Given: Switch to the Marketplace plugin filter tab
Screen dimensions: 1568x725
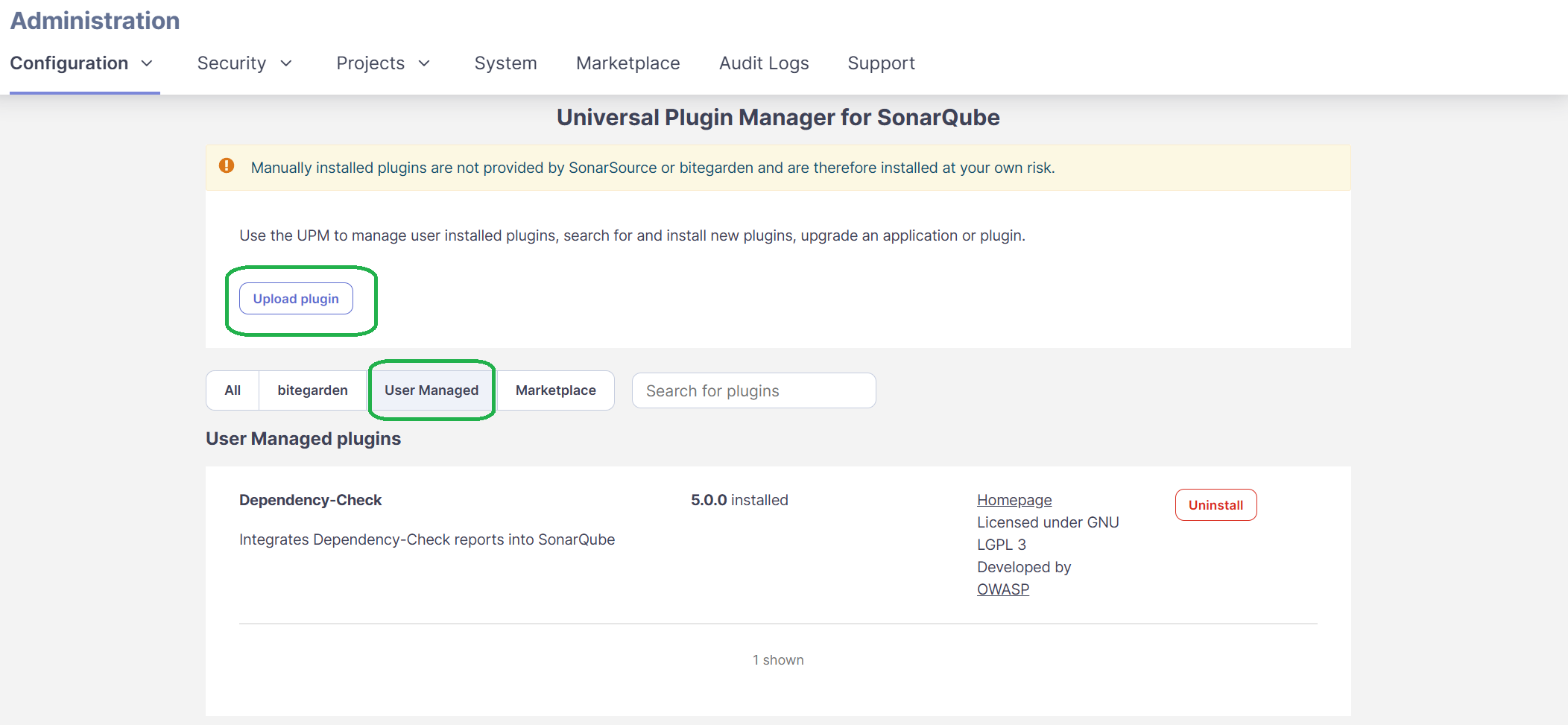Looking at the screenshot, I should click(x=555, y=390).
